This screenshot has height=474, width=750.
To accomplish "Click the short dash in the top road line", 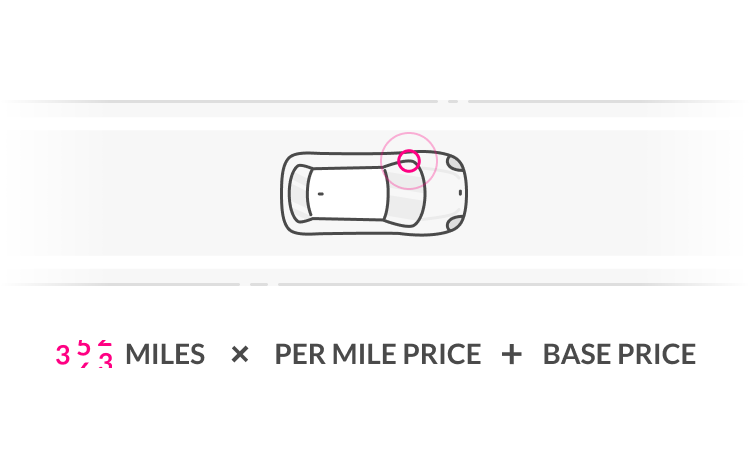I will point(453,101).
